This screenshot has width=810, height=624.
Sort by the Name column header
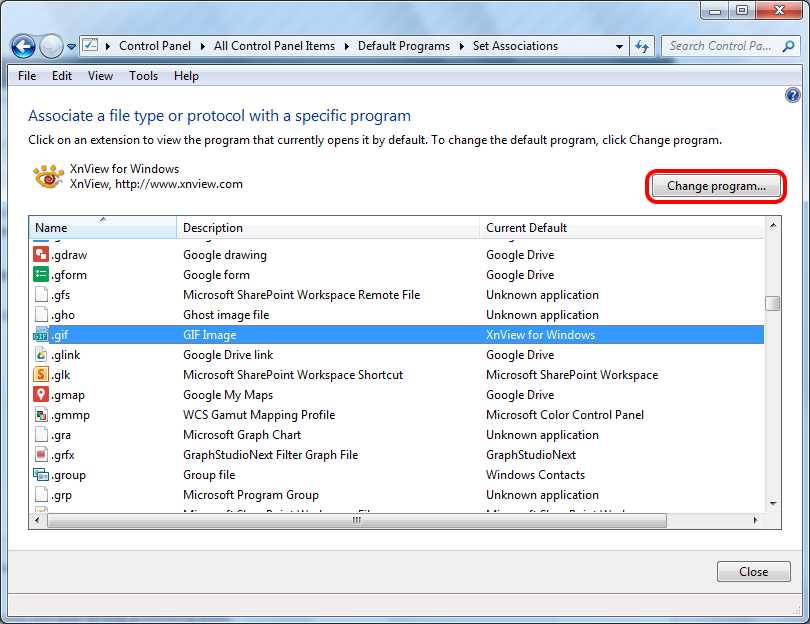103,228
